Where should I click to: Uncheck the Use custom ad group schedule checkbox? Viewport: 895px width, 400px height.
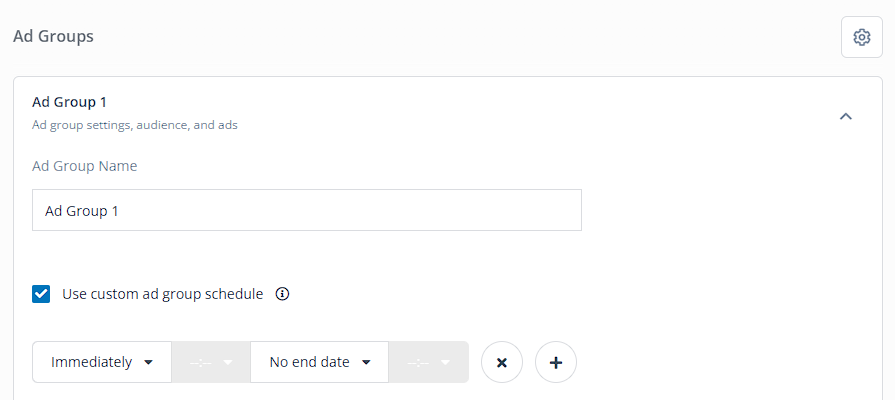pos(41,294)
